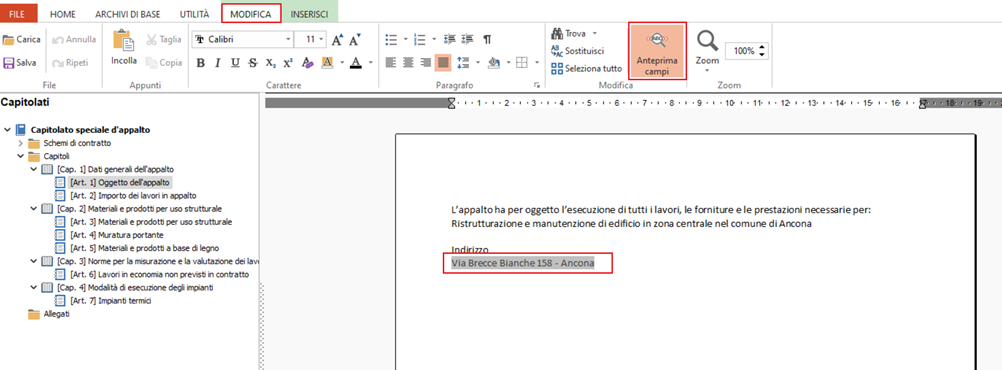1002x370 pixels.
Task: Open the Calibri font name dropdown
Action: 288,40
